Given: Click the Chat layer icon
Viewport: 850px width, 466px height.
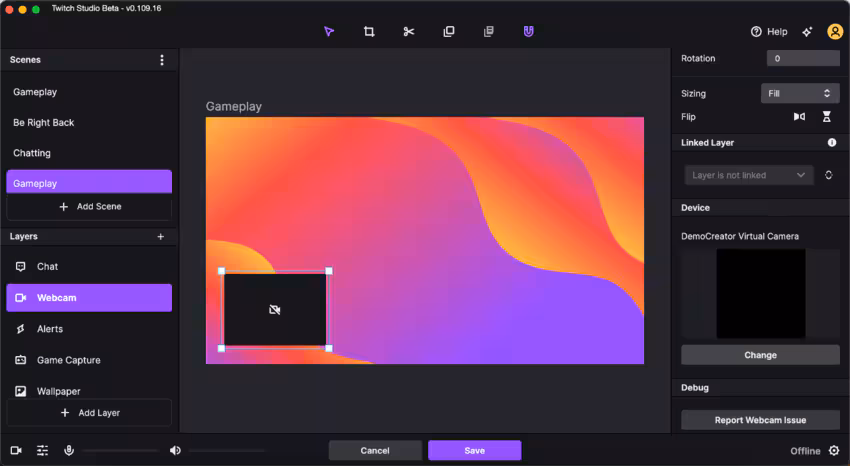Looking at the screenshot, I should click(x=21, y=267).
